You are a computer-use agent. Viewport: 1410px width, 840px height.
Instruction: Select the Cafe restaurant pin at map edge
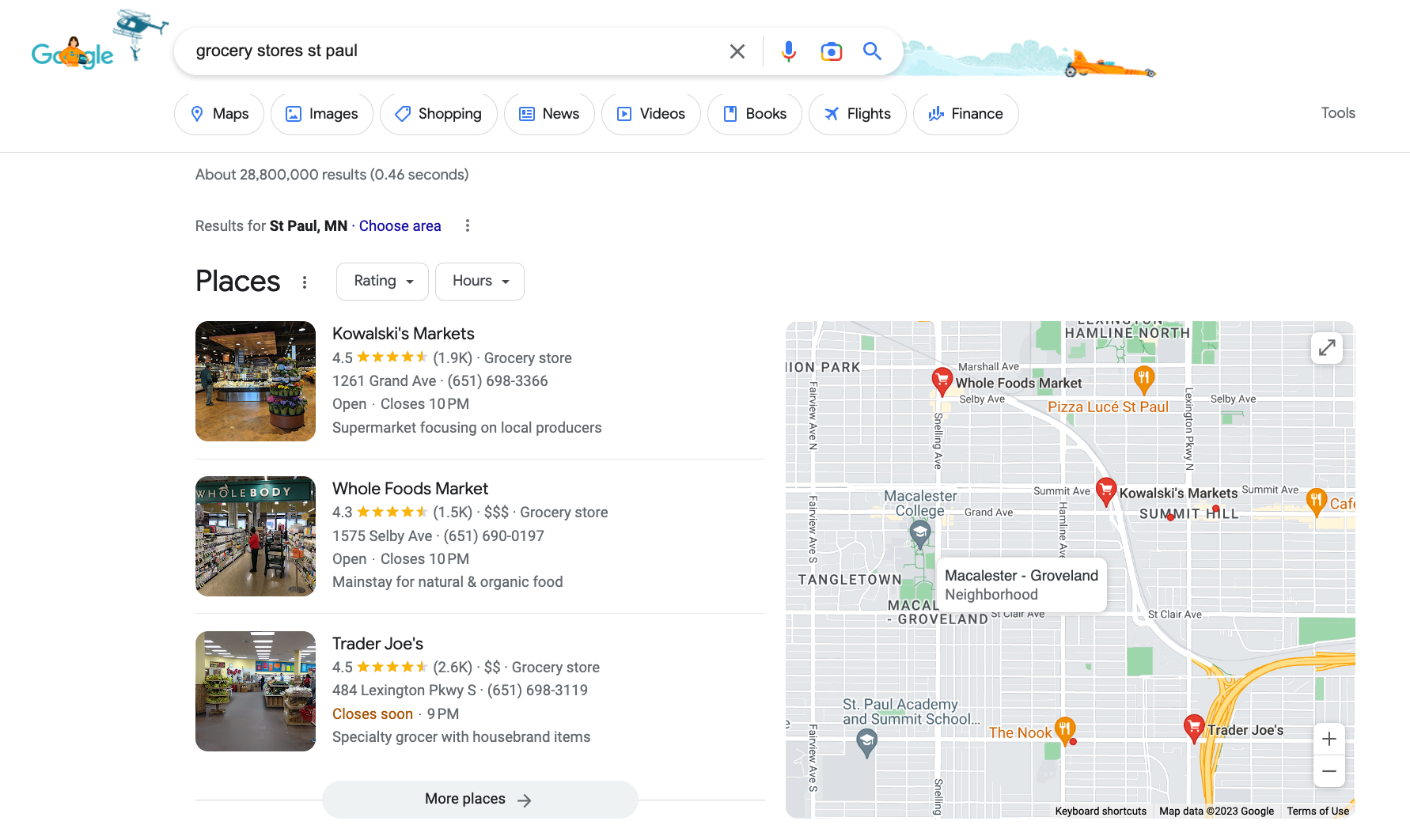pyautogui.click(x=1317, y=502)
